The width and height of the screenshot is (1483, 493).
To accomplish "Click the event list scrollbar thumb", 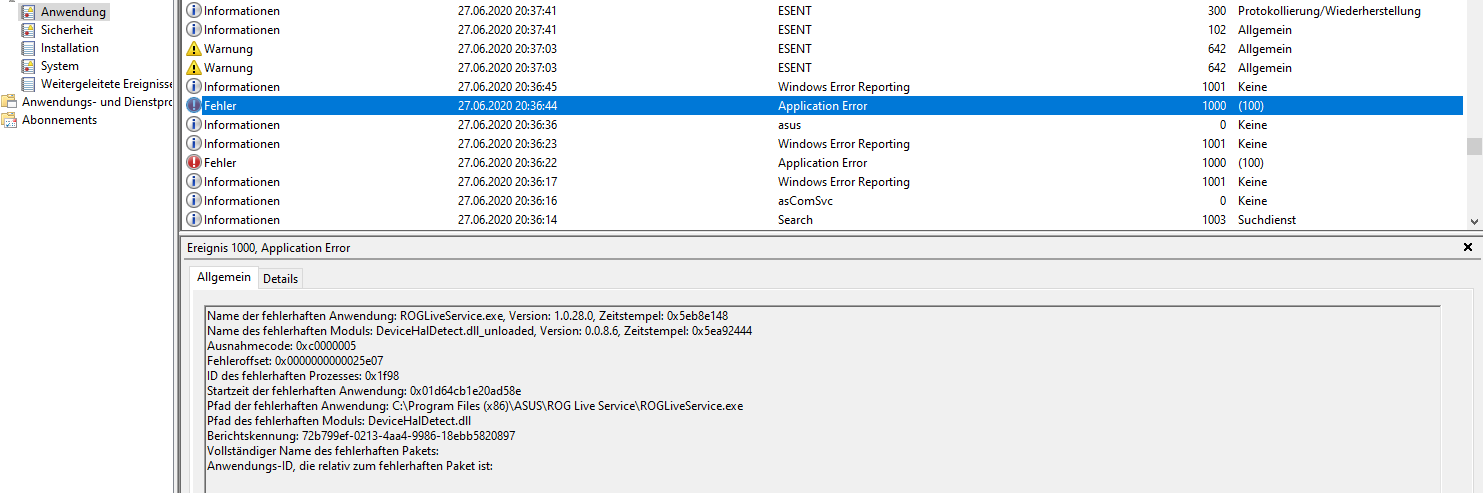I will tap(1474, 147).
